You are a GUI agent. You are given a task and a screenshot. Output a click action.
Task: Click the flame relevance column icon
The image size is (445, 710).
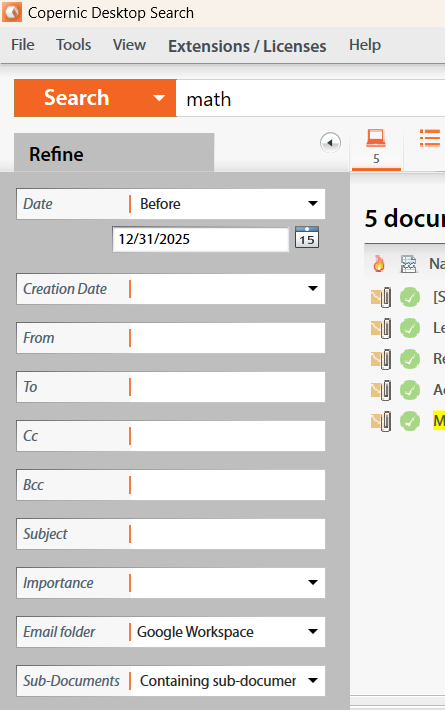point(379,263)
